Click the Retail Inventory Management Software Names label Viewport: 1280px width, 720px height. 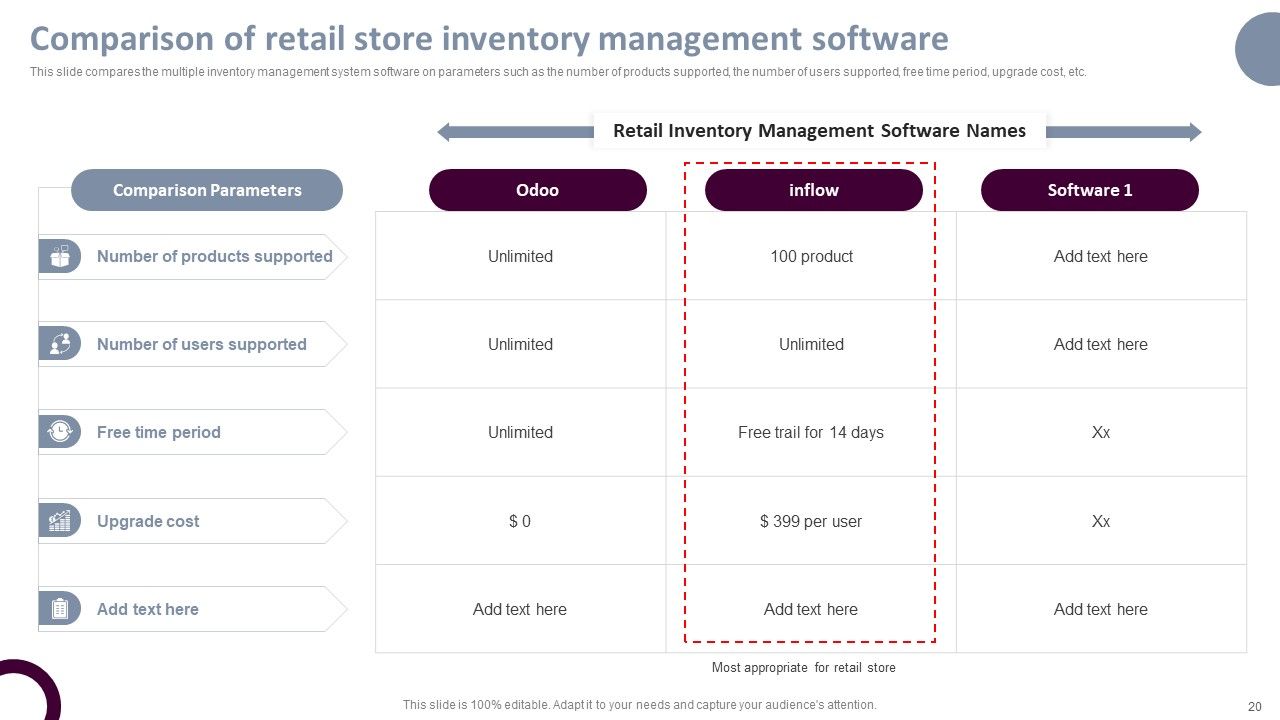(x=819, y=131)
